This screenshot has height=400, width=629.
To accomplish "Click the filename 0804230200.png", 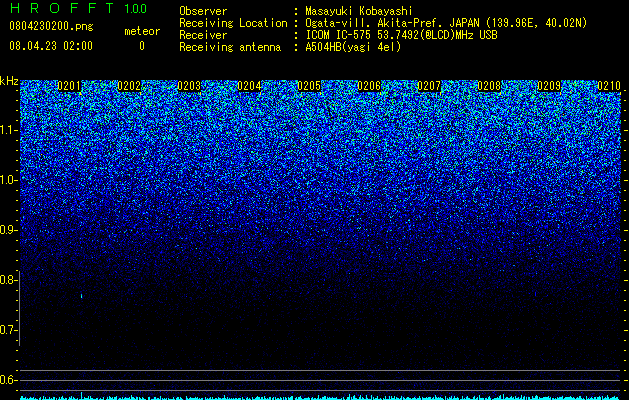I will 51,26.
